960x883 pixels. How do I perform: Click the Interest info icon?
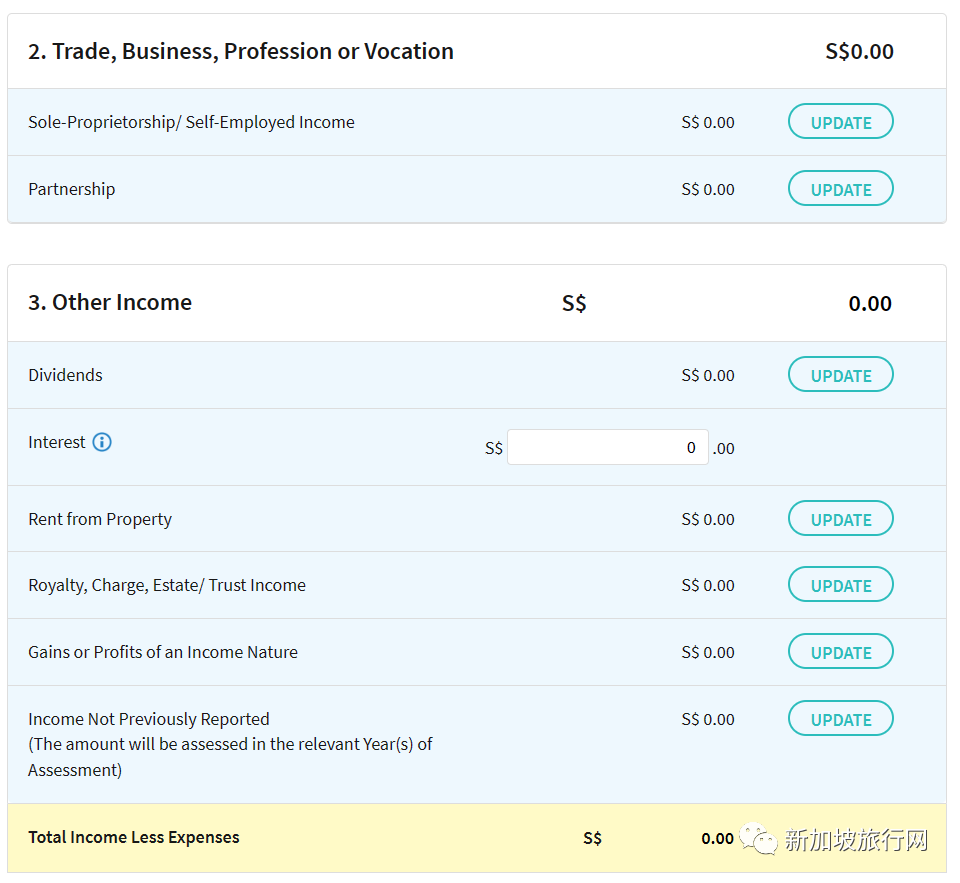click(x=102, y=442)
